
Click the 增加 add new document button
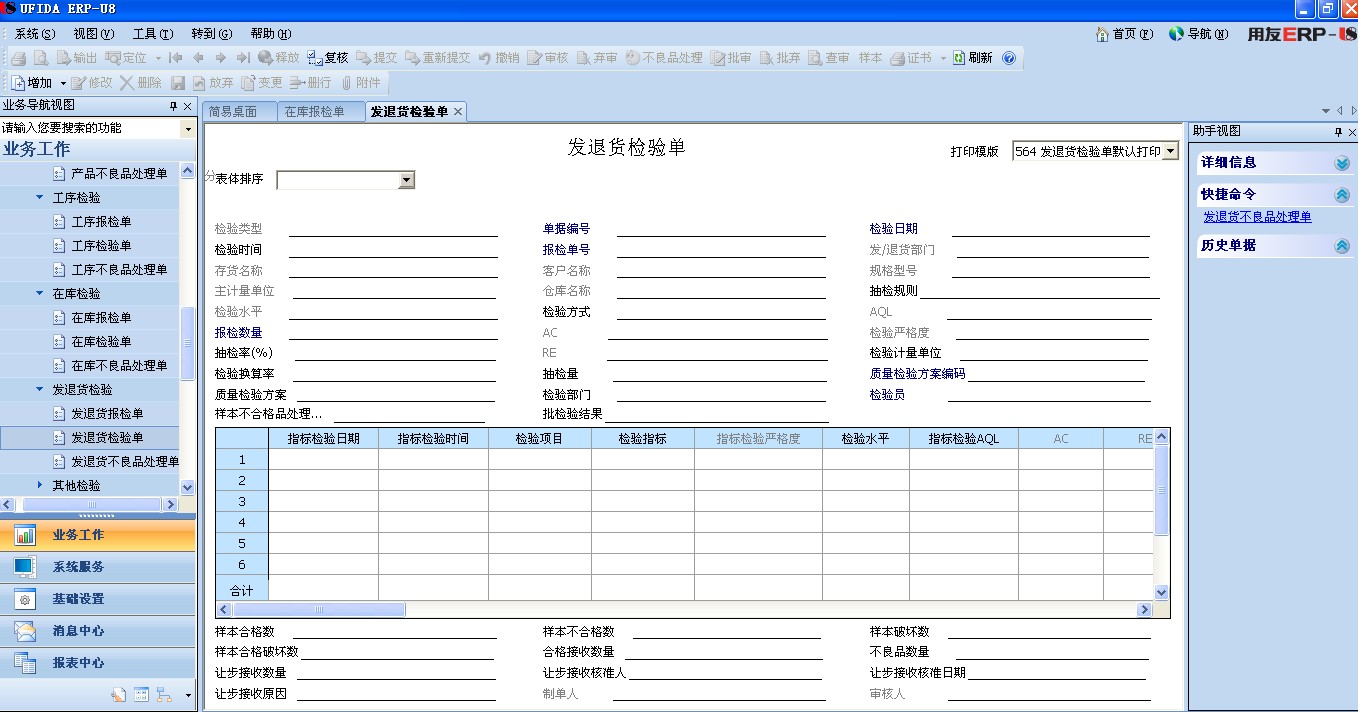pyautogui.click(x=32, y=83)
